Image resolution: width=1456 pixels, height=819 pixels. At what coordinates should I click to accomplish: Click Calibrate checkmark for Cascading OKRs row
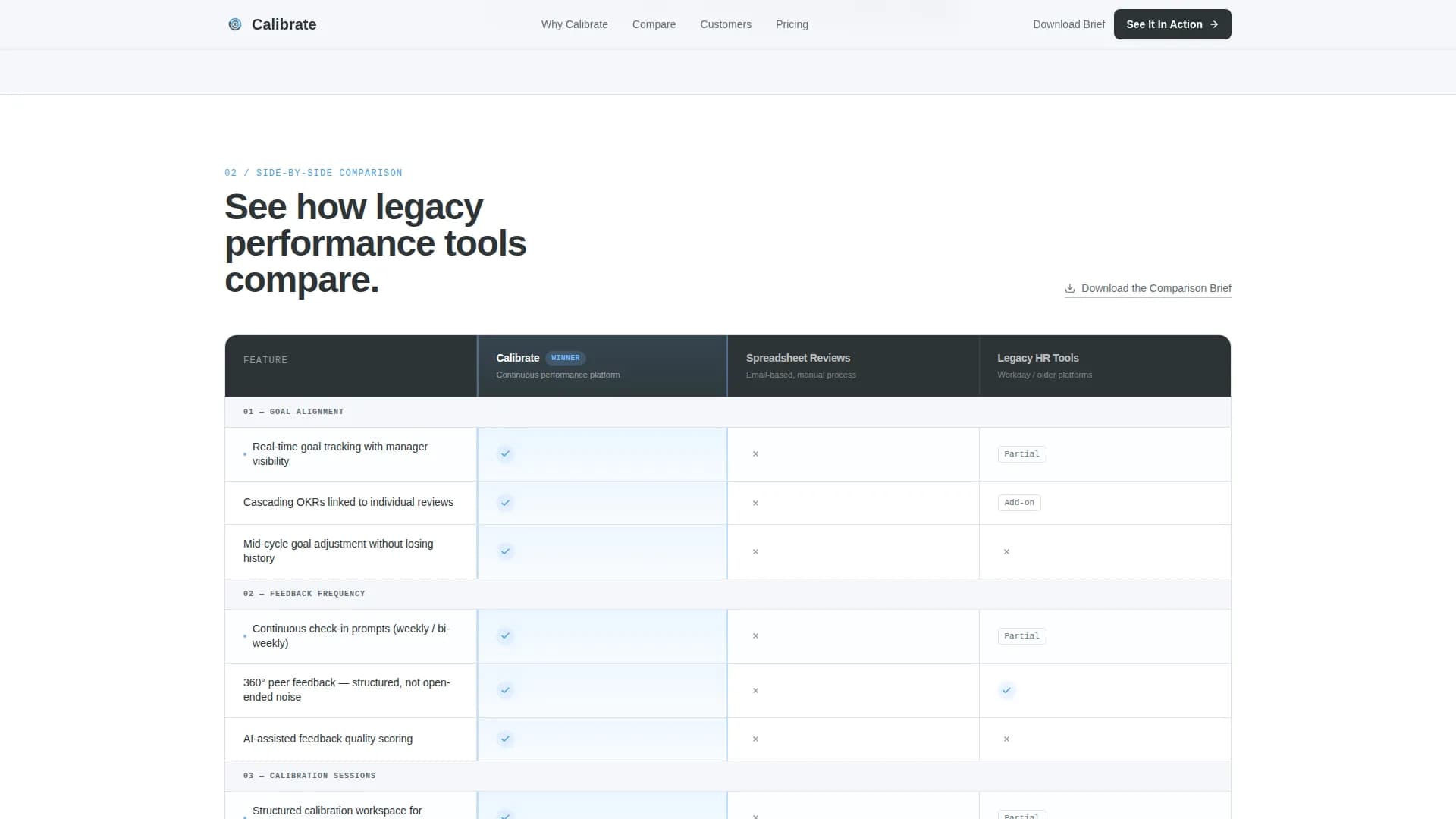click(505, 503)
